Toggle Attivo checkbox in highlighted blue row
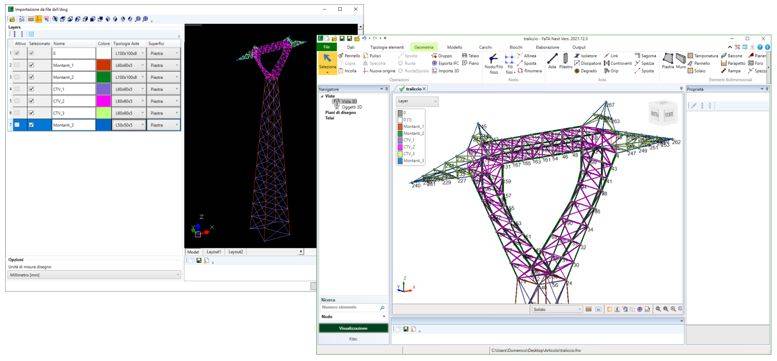Image resolution: width=777 pixels, height=361 pixels. 17,125
